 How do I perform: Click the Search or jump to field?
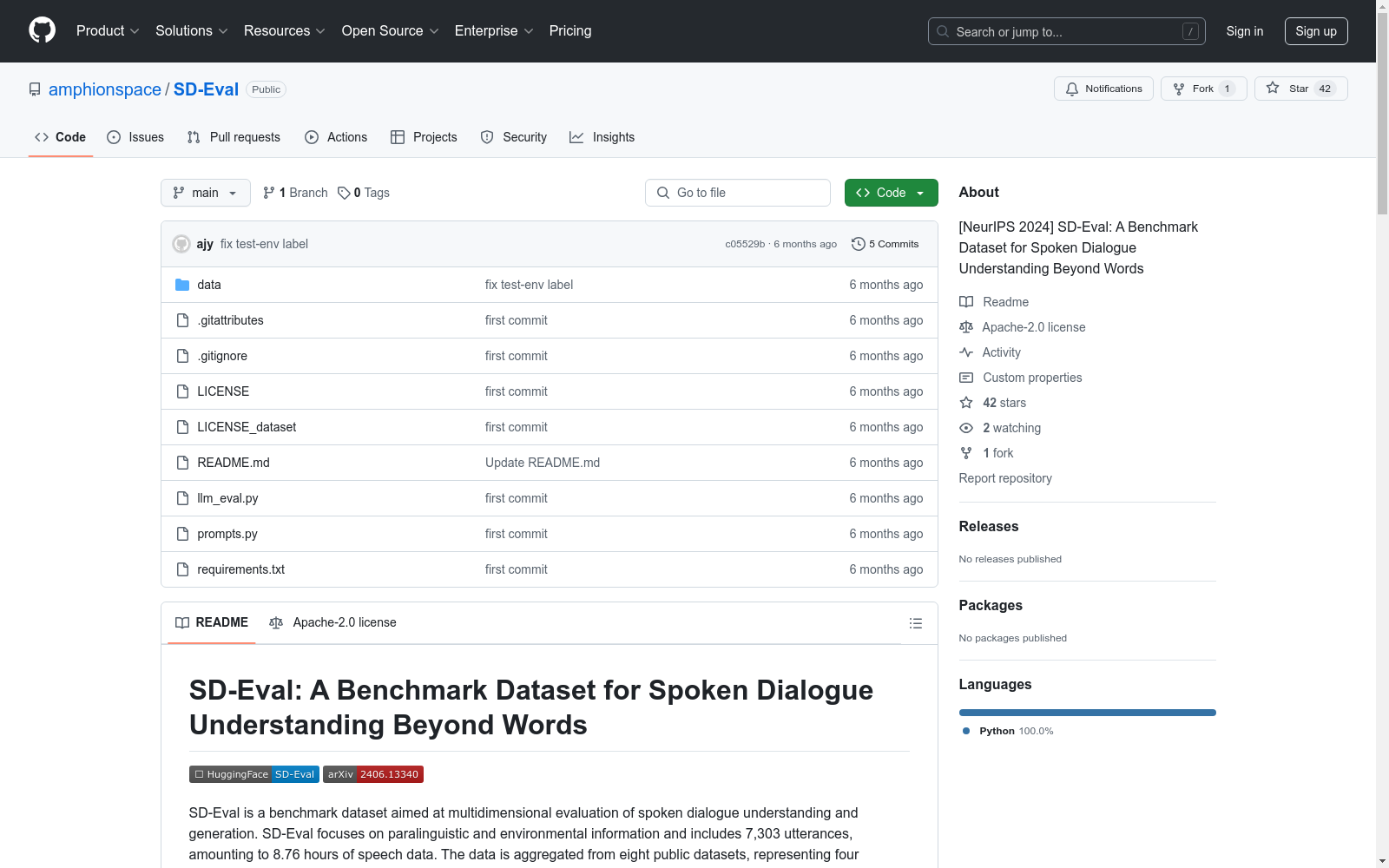[x=1067, y=31]
